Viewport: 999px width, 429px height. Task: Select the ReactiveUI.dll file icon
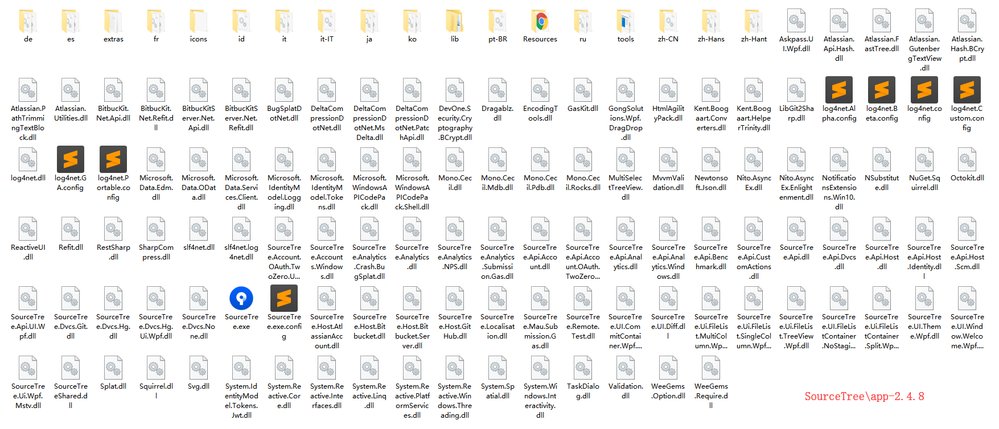tap(28, 229)
